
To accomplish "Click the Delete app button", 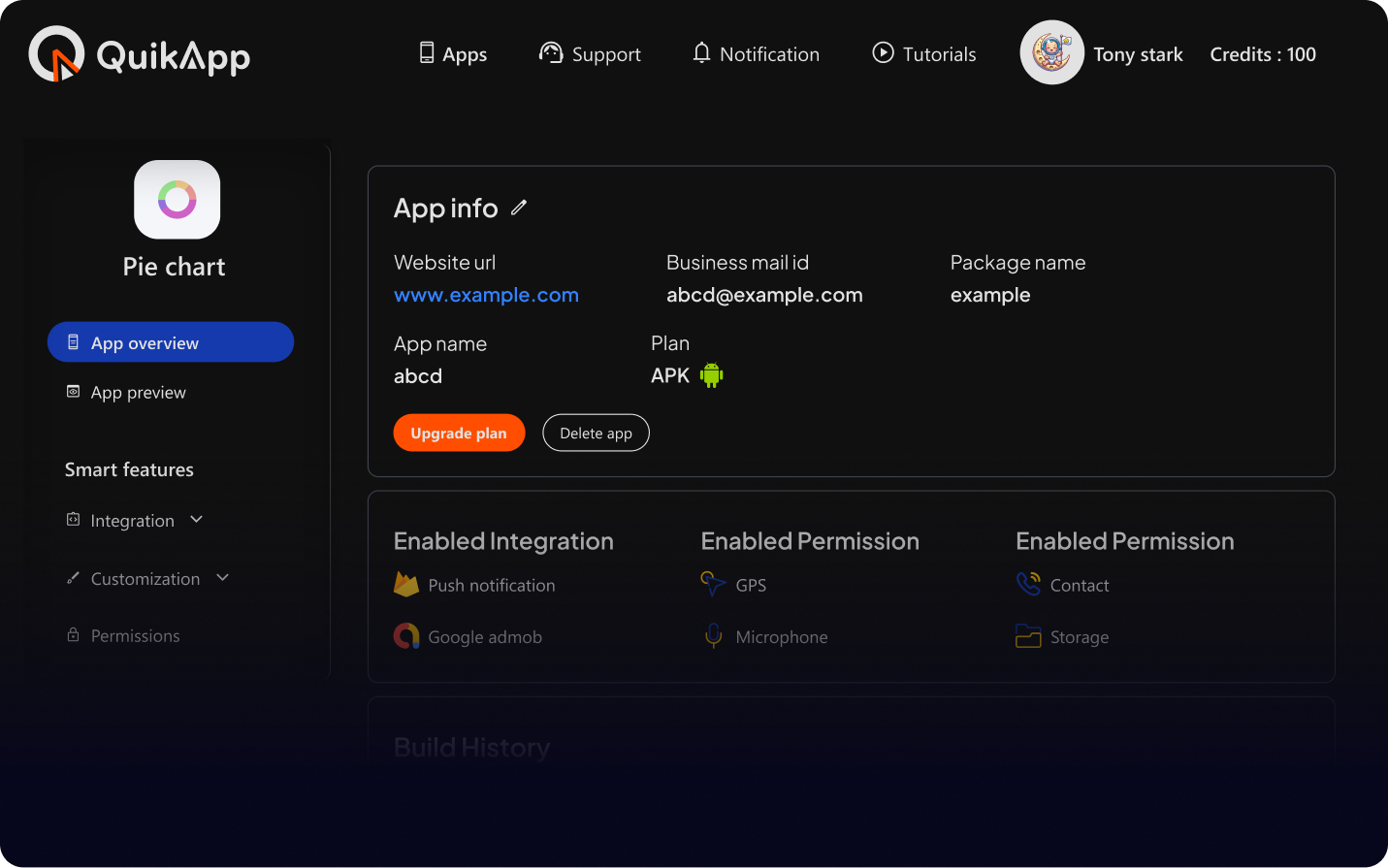I will coord(596,434).
